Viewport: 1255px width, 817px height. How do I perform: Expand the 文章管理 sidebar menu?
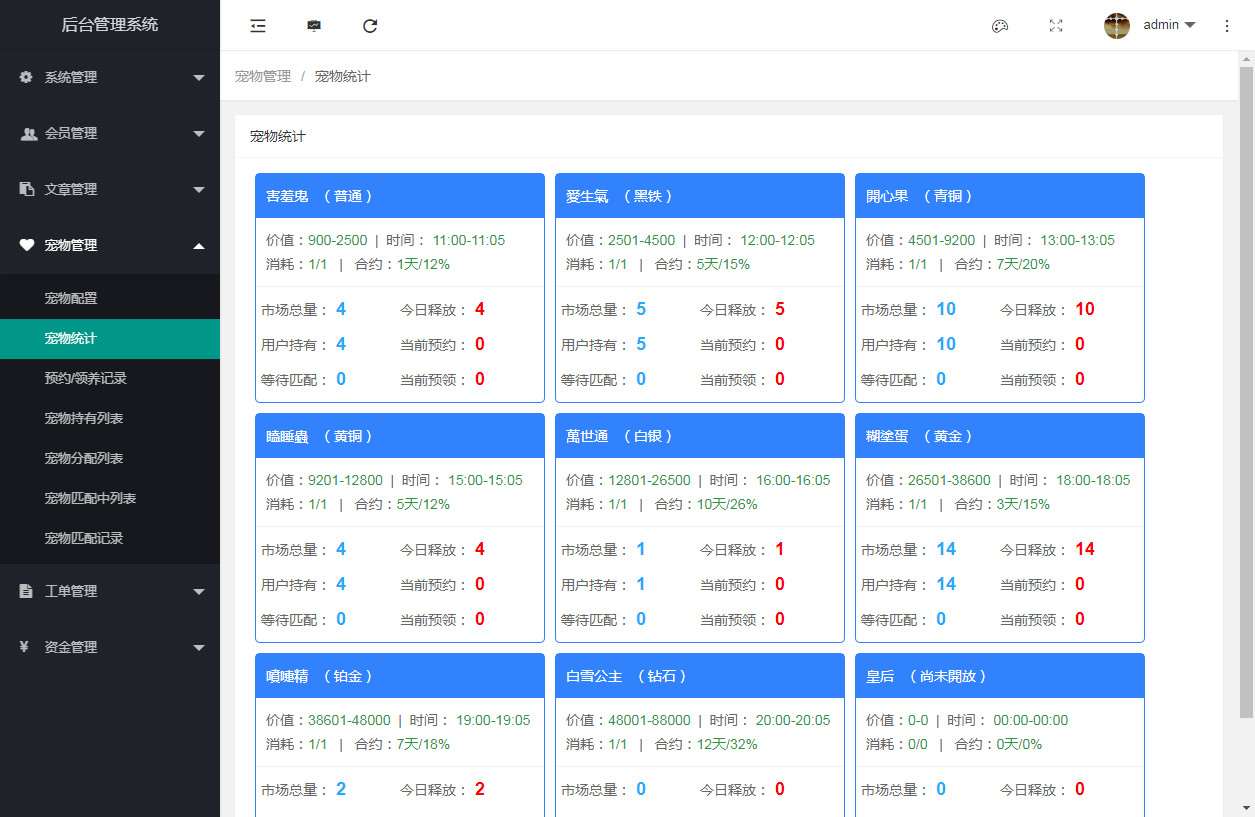(110, 189)
